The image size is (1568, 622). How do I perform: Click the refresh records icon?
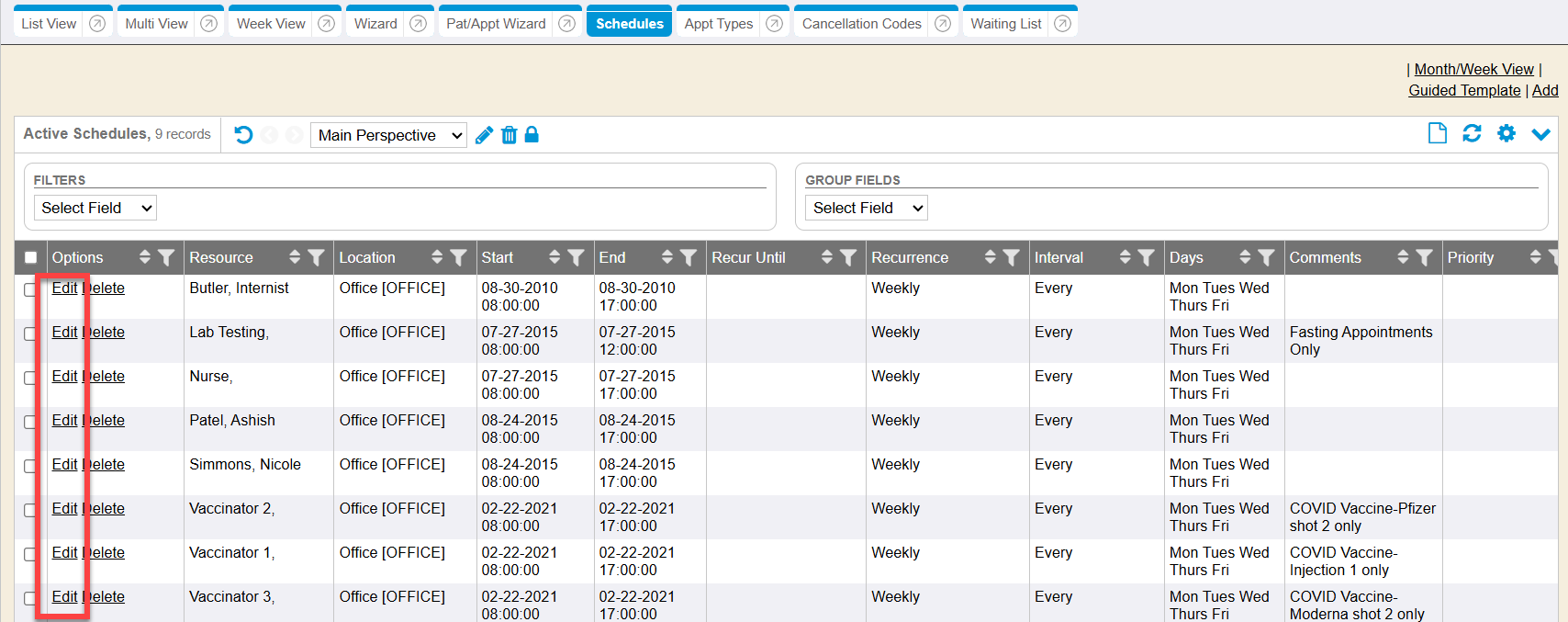(x=1472, y=134)
